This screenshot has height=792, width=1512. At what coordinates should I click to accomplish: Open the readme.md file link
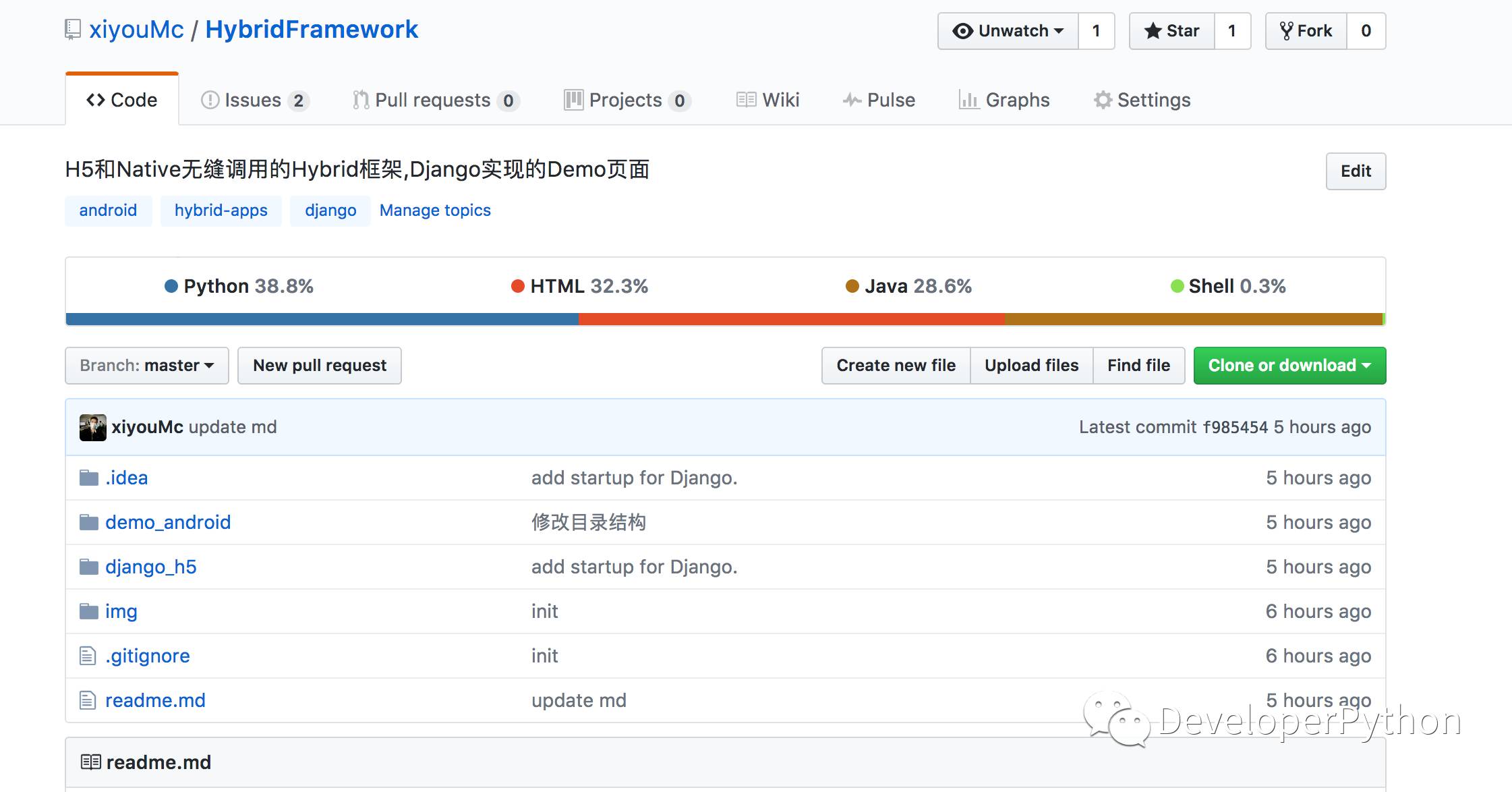(x=155, y=701)
